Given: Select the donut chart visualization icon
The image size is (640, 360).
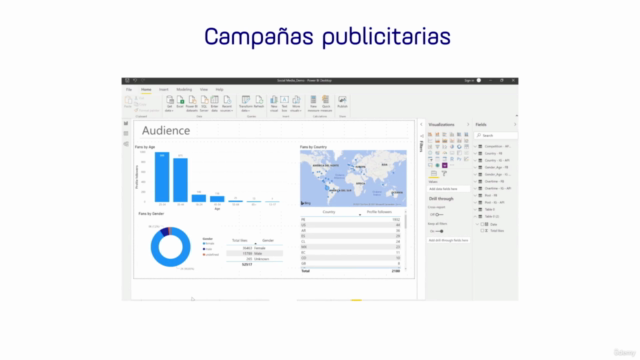Looking at the screenshot, I should point(459,147).
